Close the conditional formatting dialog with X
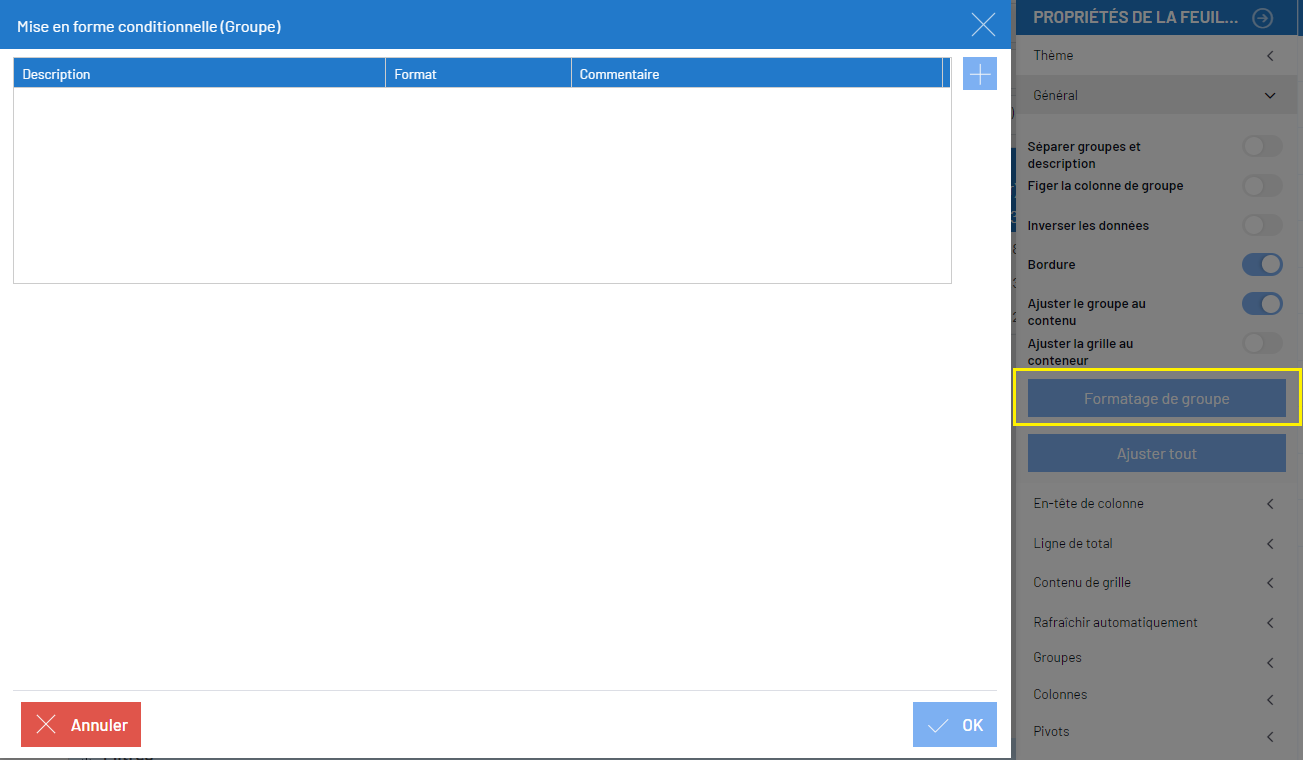The height and width of the screenshot is (760, 1303). (983, 25)
